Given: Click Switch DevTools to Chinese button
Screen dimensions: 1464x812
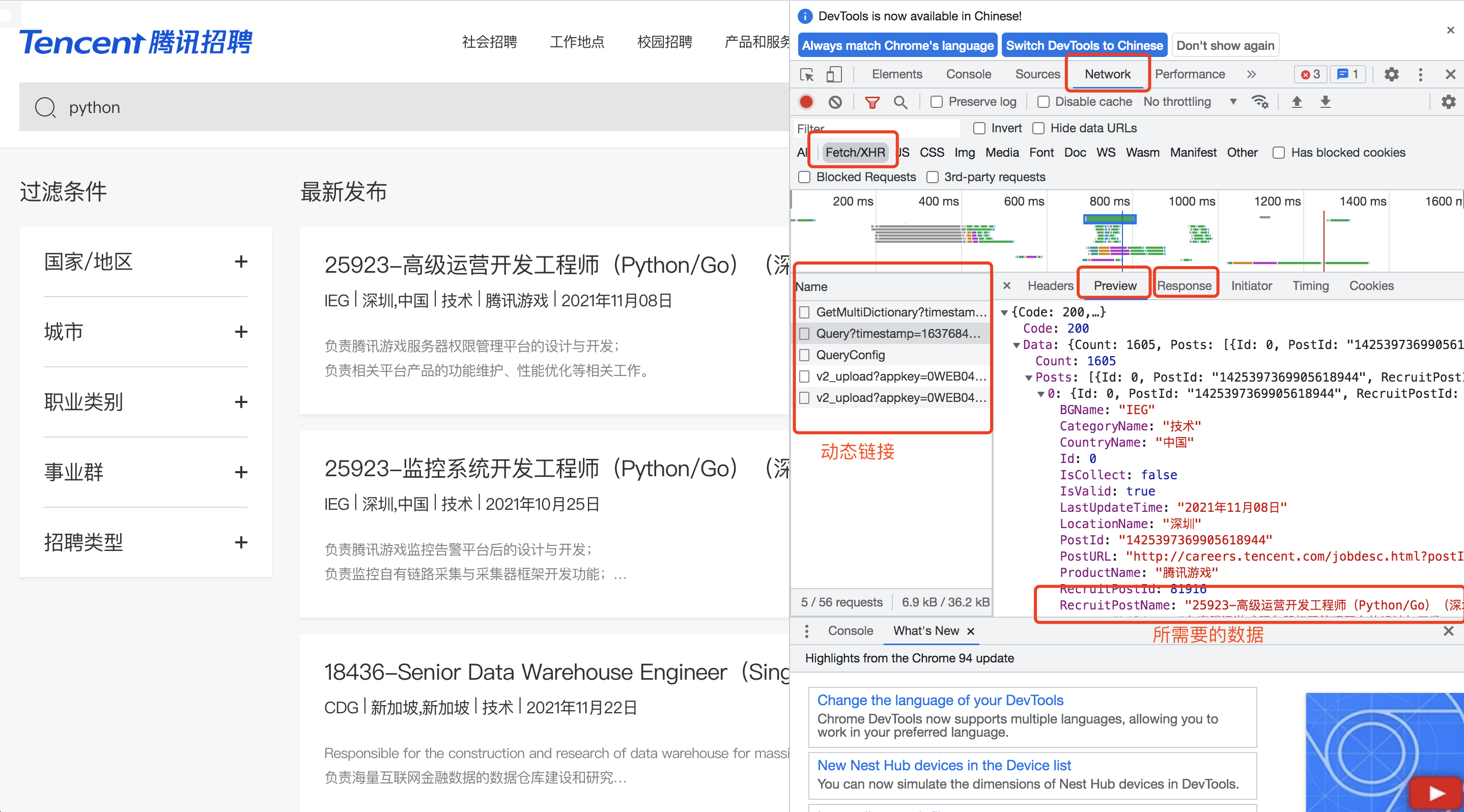Looking at the screenshot, I should click(1084, 45).
